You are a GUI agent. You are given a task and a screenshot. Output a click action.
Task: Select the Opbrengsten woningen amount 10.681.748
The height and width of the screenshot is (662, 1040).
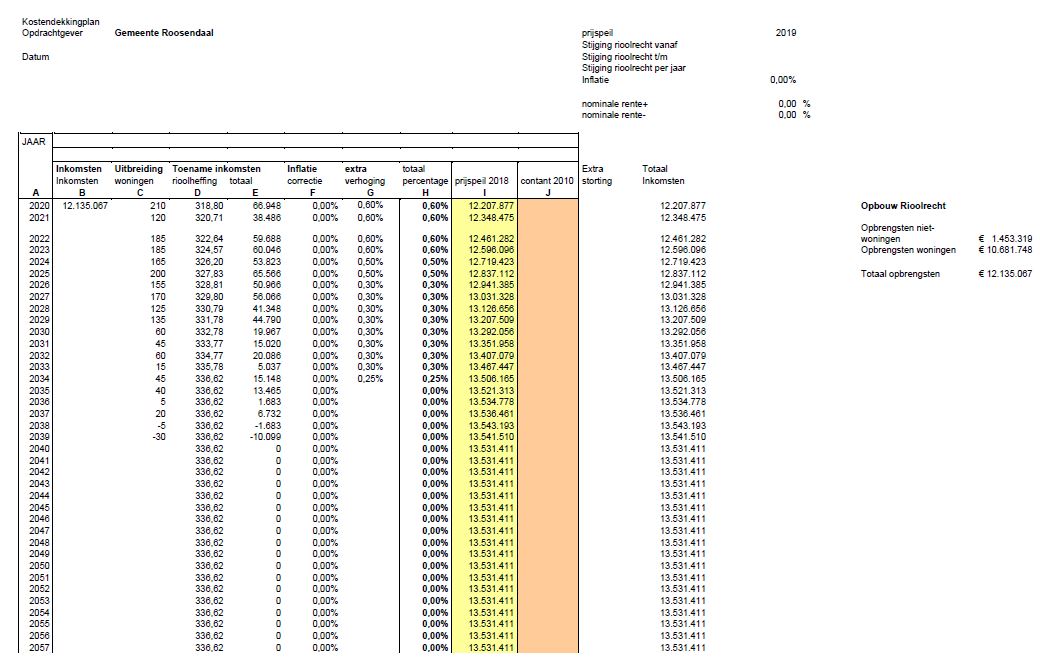pyautogui.click(x=1005, y=249)
